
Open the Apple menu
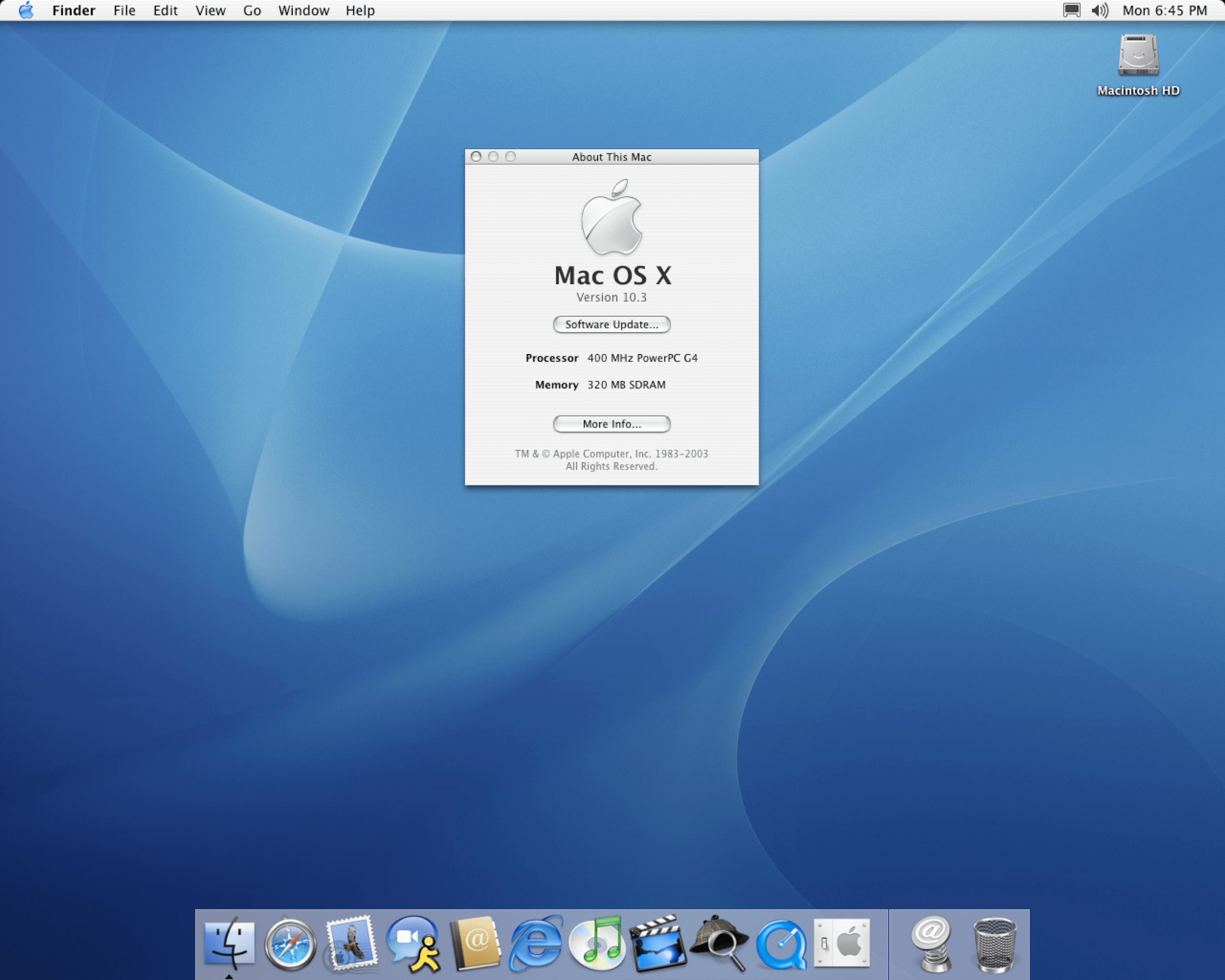click(26, 10)
